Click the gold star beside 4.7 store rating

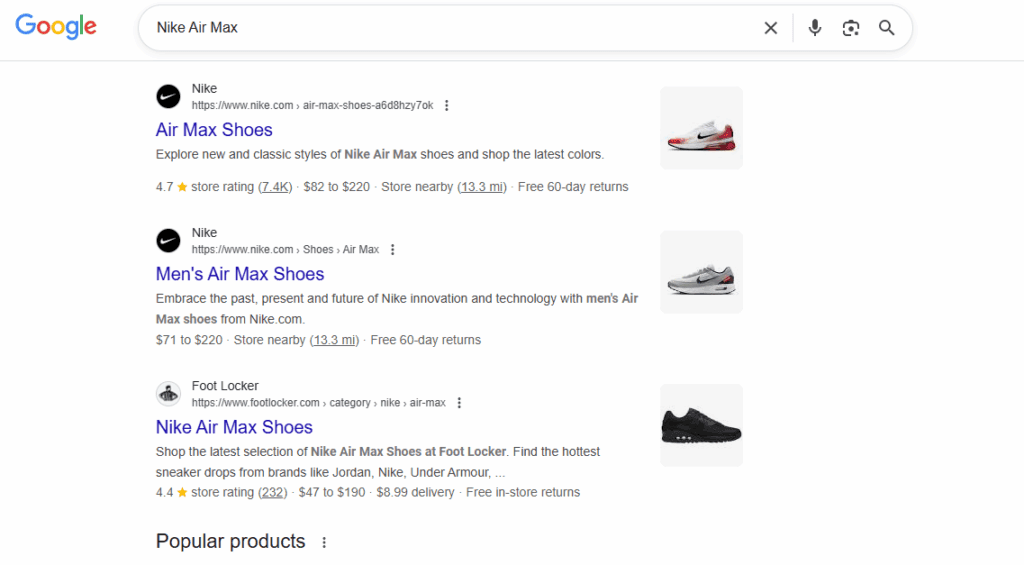(182, 187)
